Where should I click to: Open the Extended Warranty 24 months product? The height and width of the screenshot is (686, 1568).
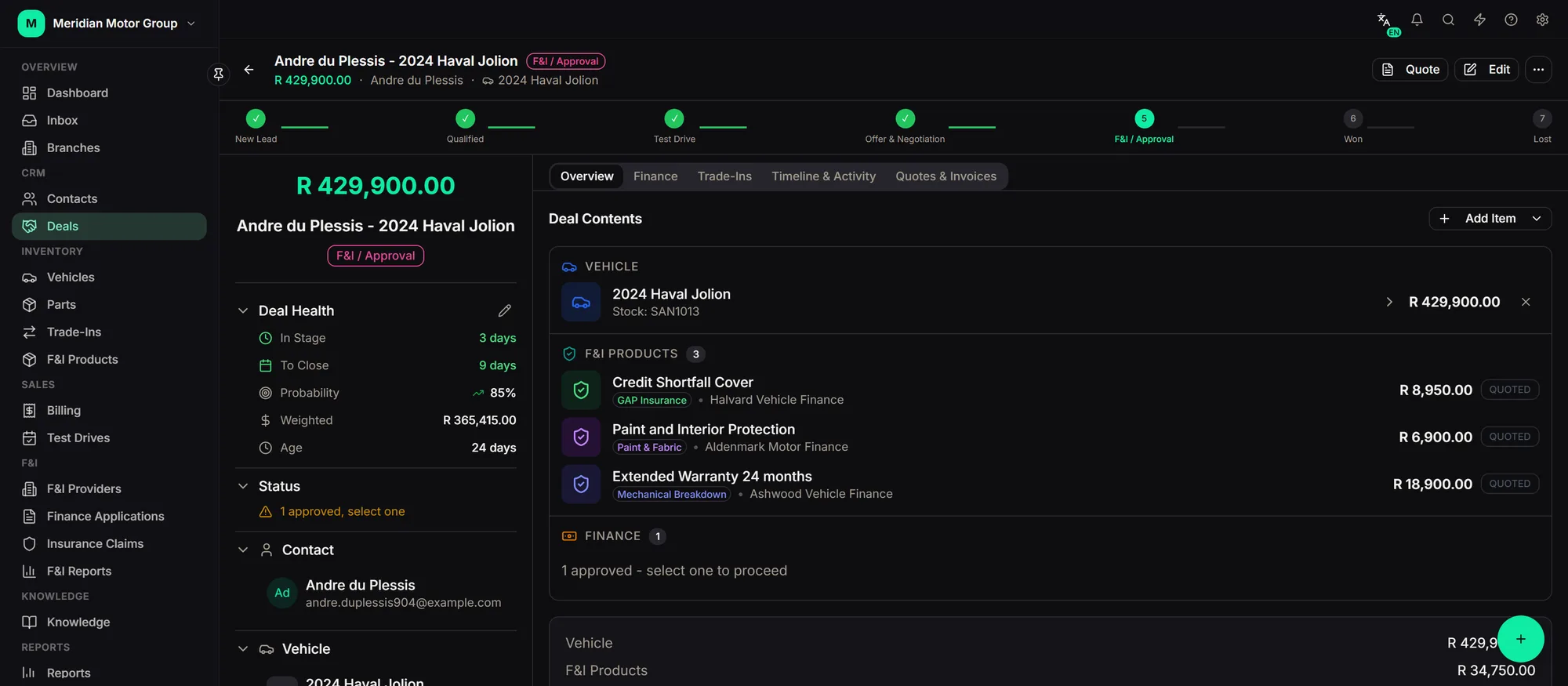click(1050, 485)
